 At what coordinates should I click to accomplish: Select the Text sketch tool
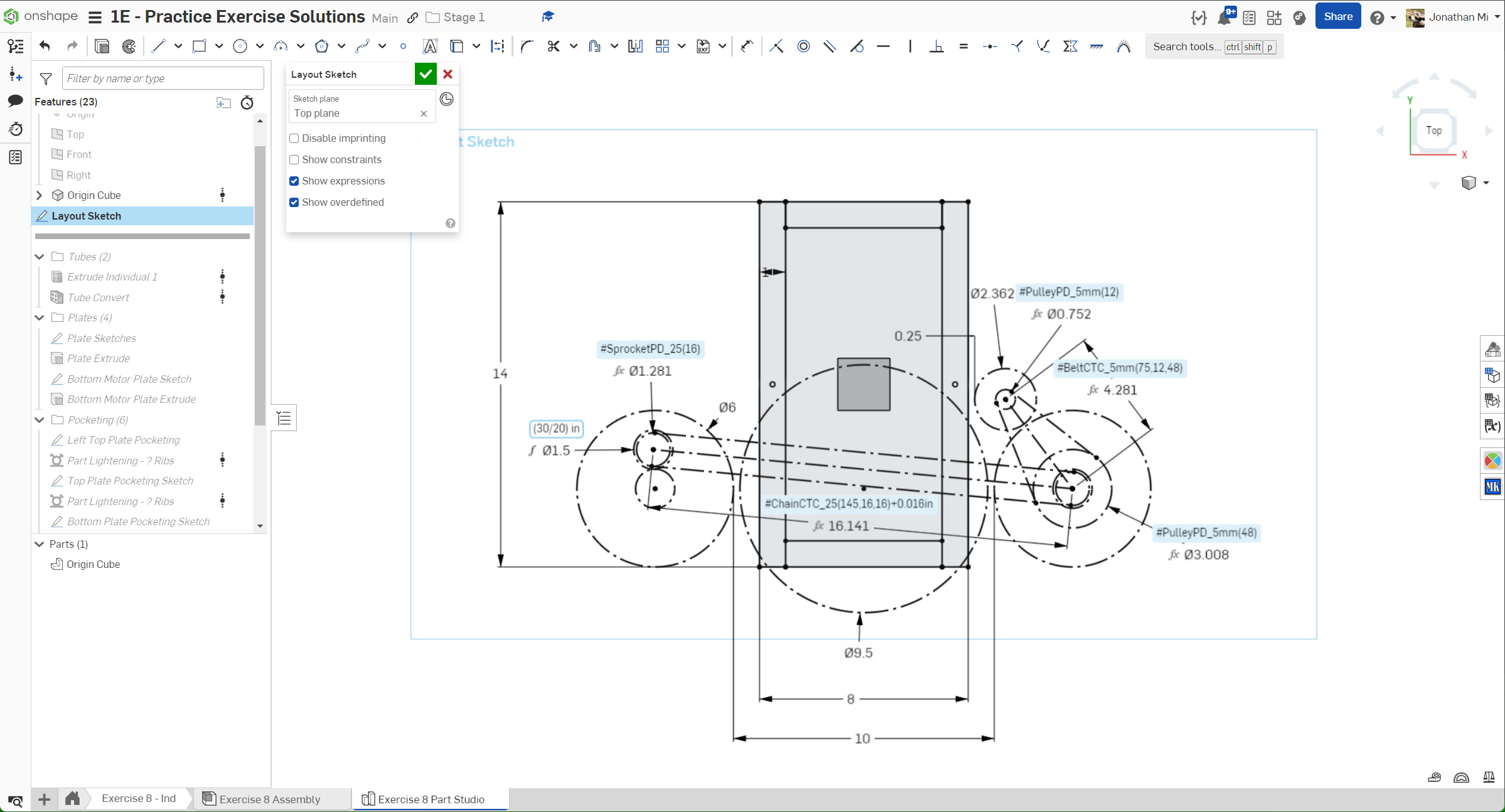click(x=430, y=46)
